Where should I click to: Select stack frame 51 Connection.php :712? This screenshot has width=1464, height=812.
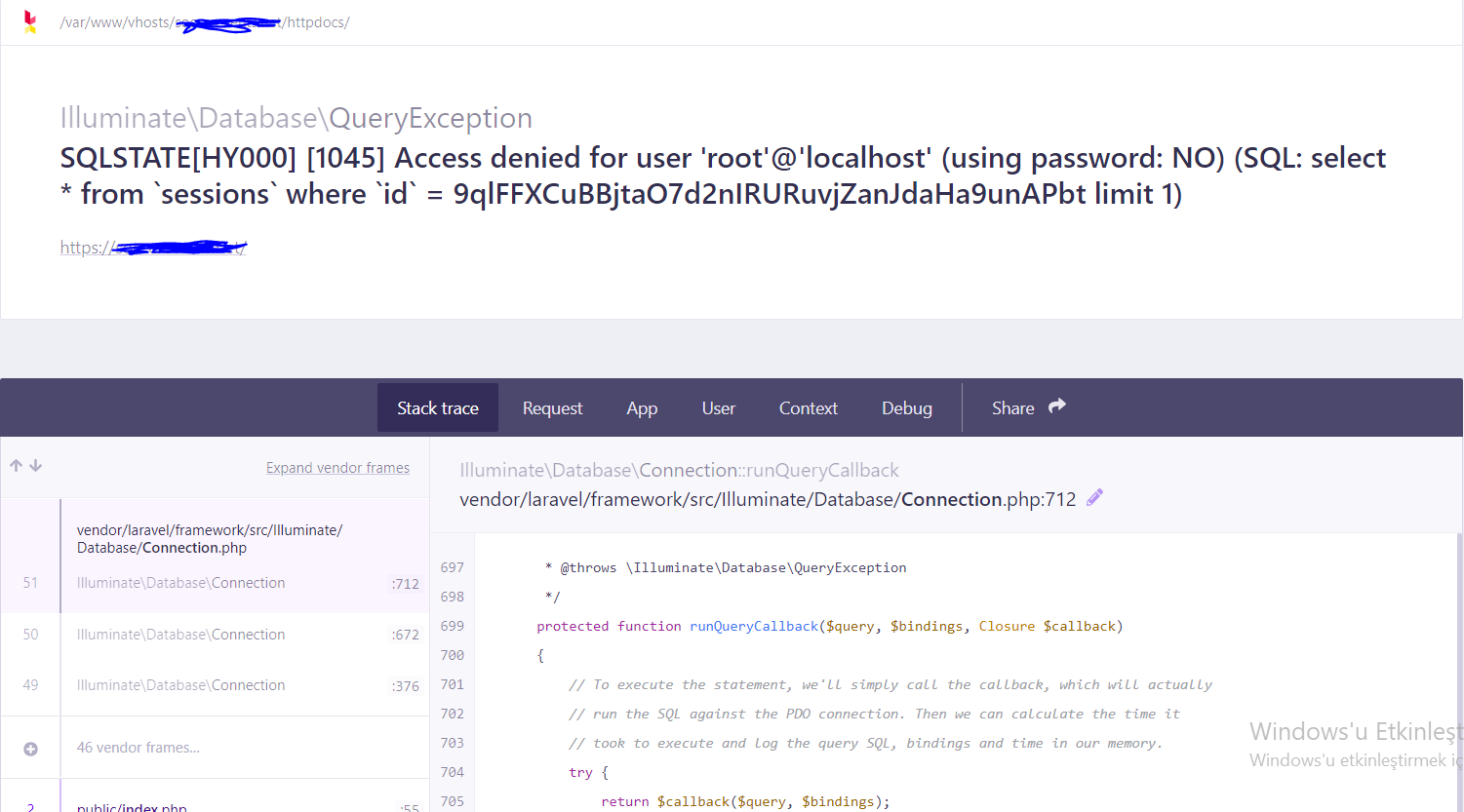pos(216,556)
